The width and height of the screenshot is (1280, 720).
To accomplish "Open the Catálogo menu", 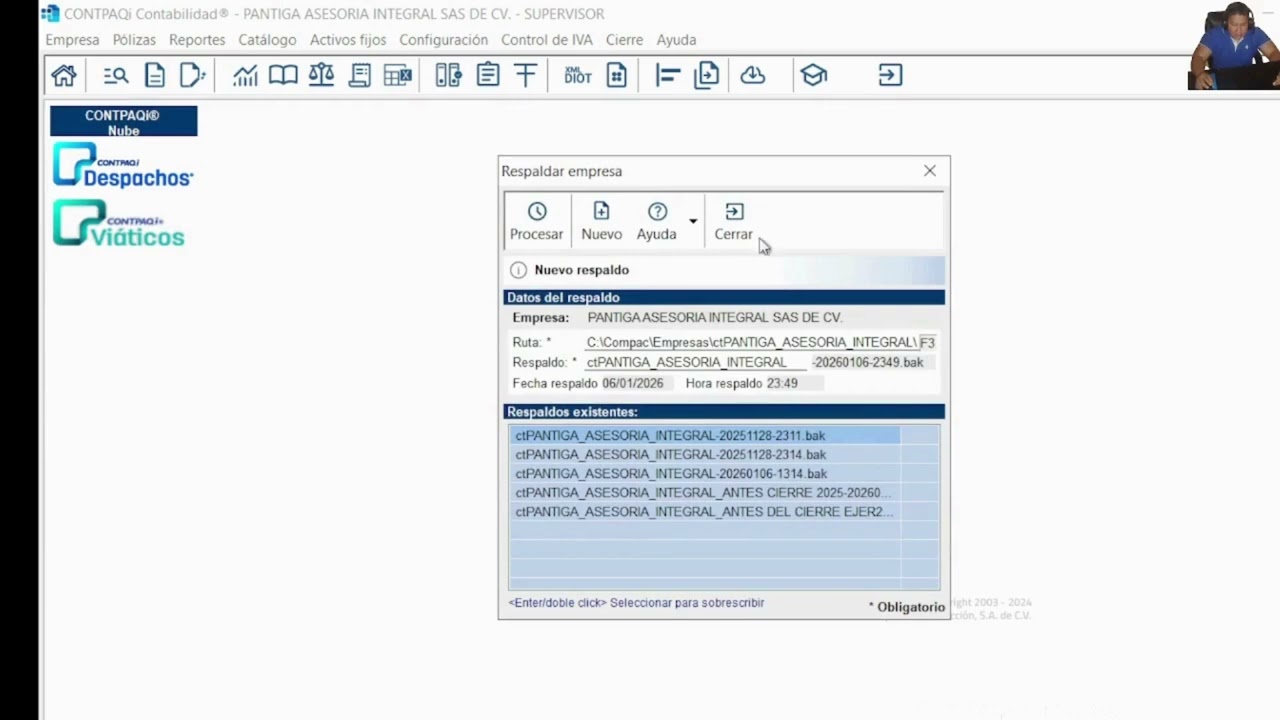I will coord(267,40).
